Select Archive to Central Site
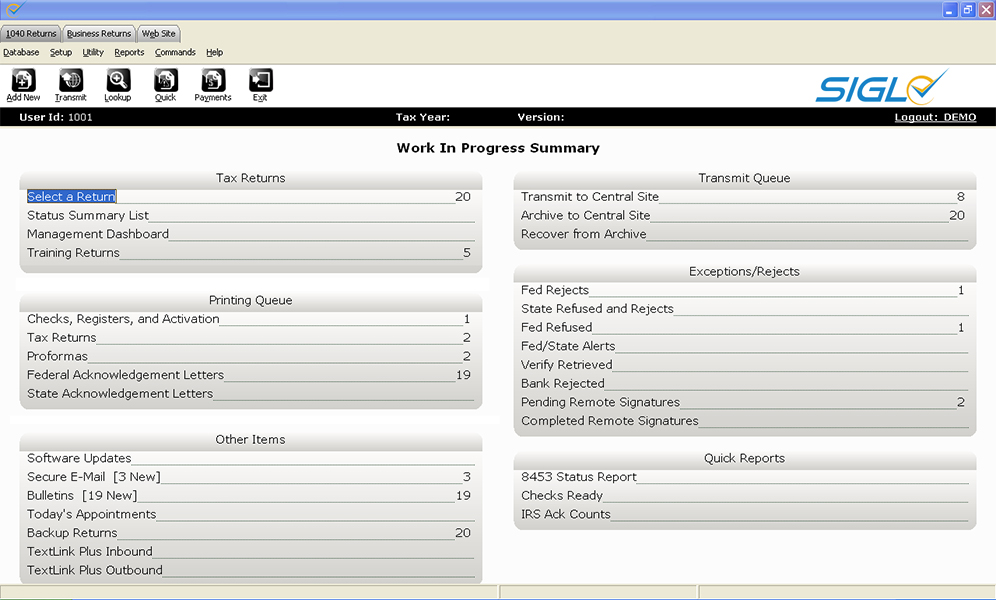This screenshot has height=600, width=996. coord(586,215)
